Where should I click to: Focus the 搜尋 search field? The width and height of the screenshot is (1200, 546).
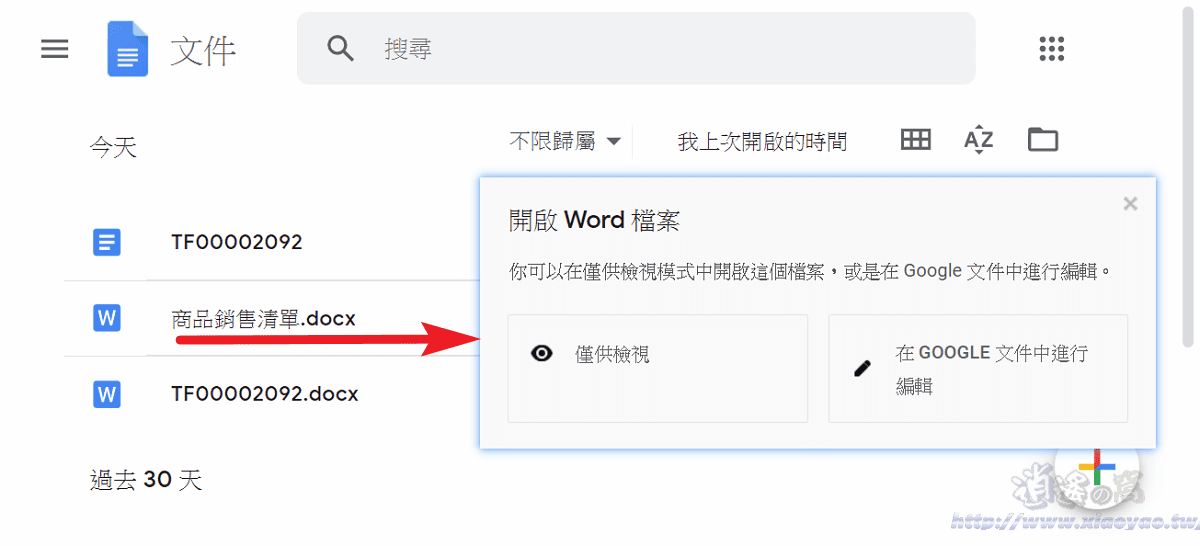pos(636,48)
